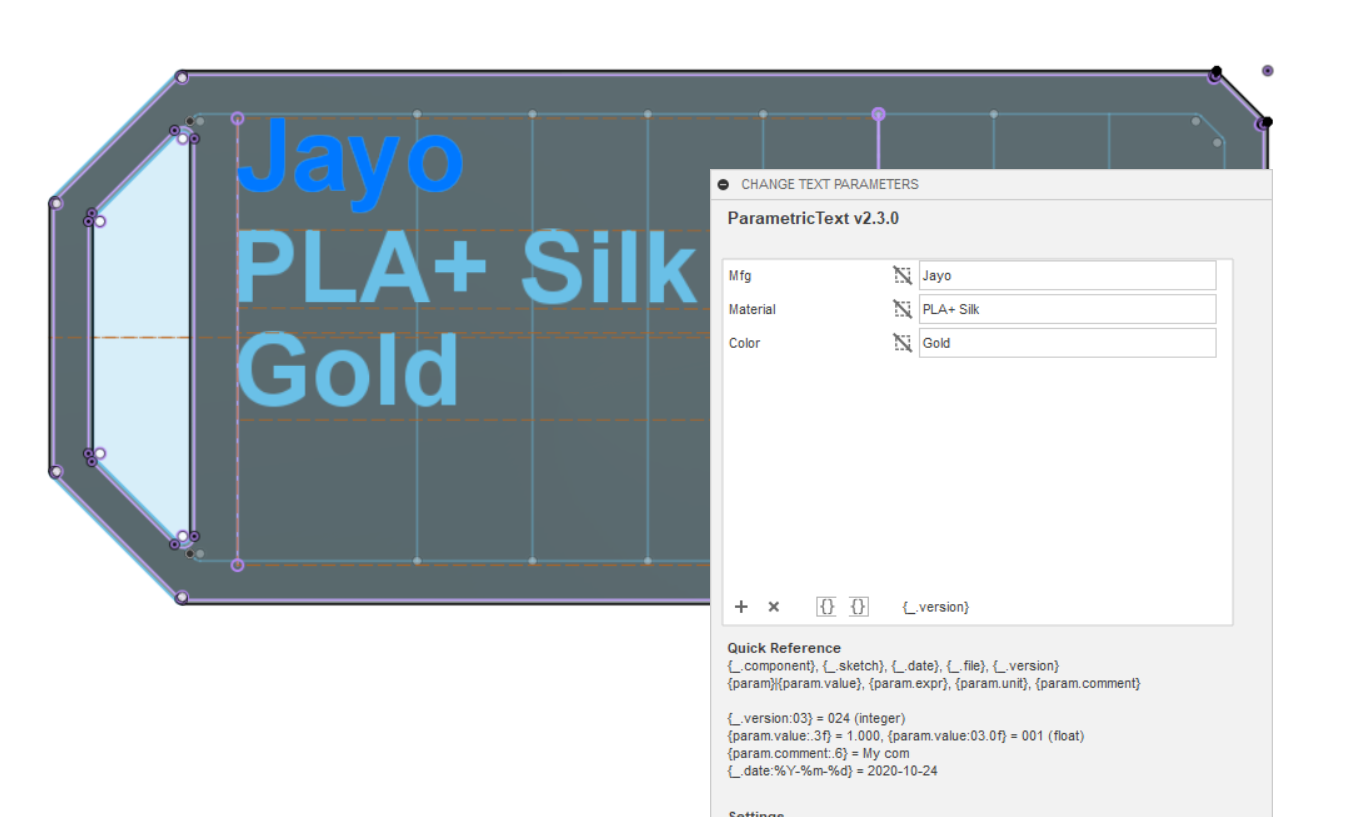This screenshot has width=1353, height=817.
Task: Select the Color field containing Gold
Action: (x=1066, y=343)
